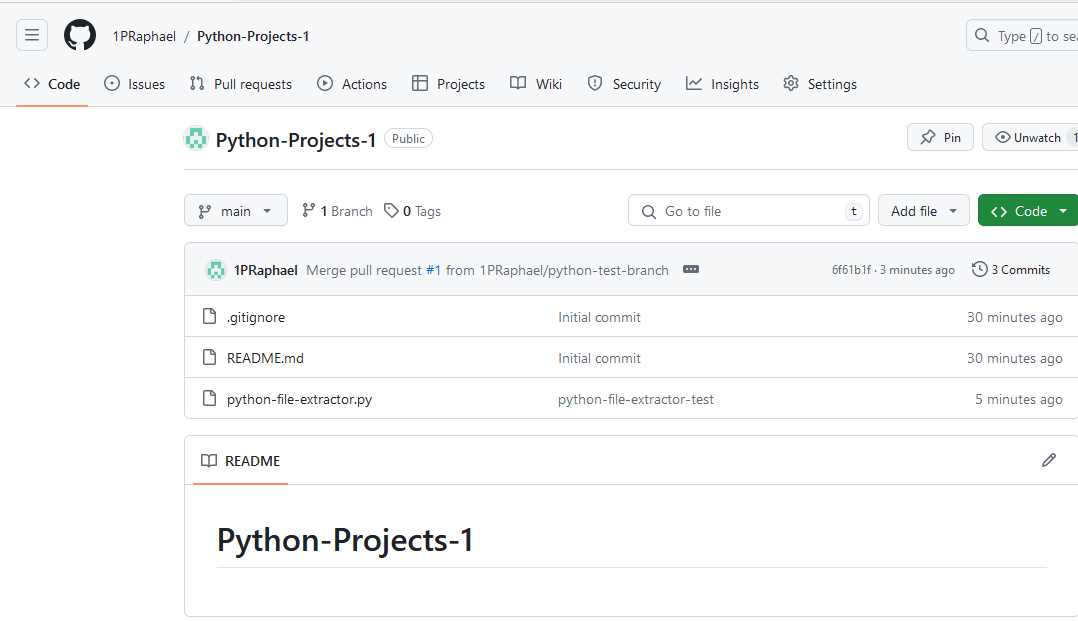Toggle Unwatch for this repository
This screenshot has width=1078, height=621.
click(x=1030, y=138)
